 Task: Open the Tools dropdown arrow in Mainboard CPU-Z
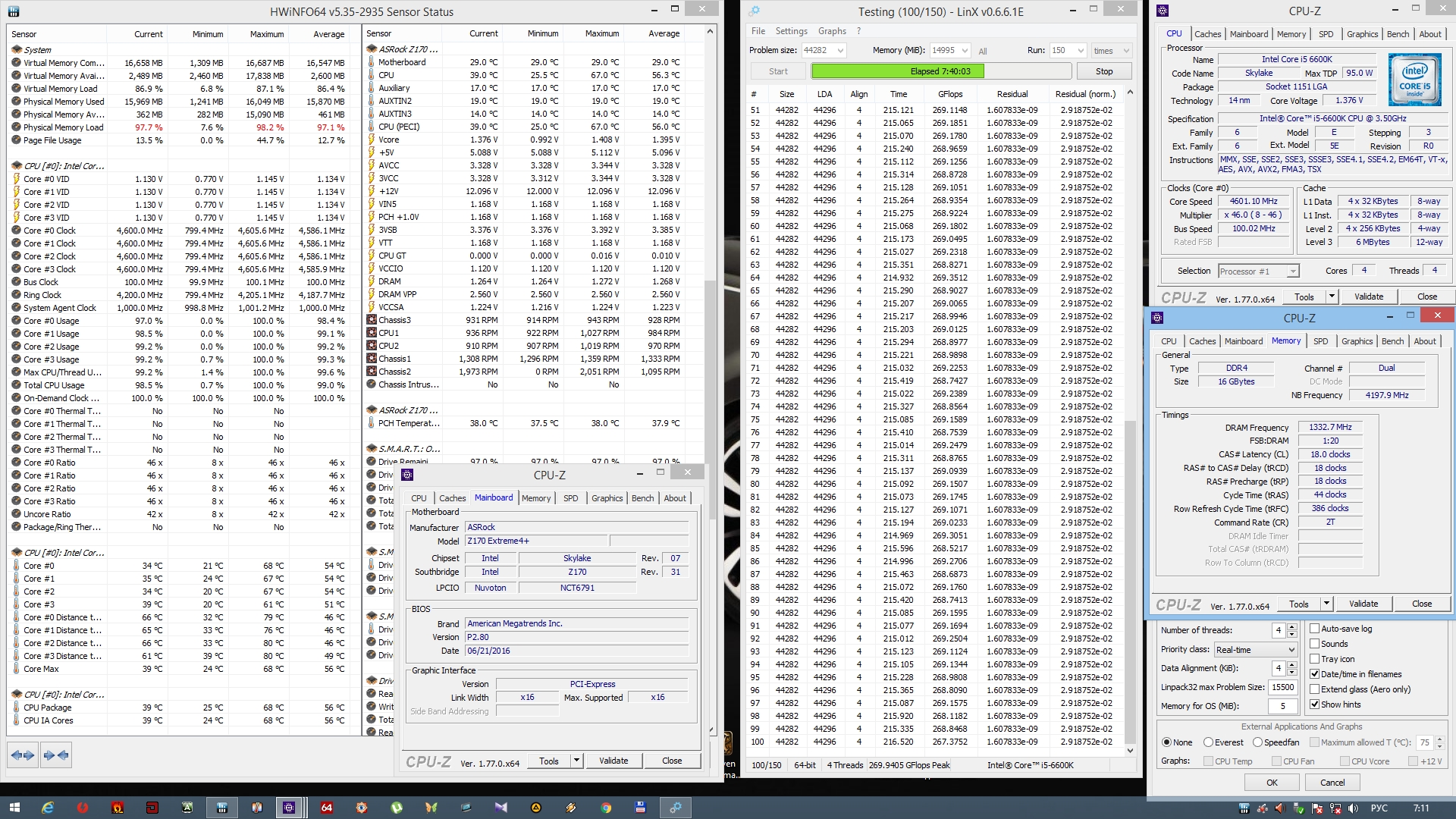576,761
